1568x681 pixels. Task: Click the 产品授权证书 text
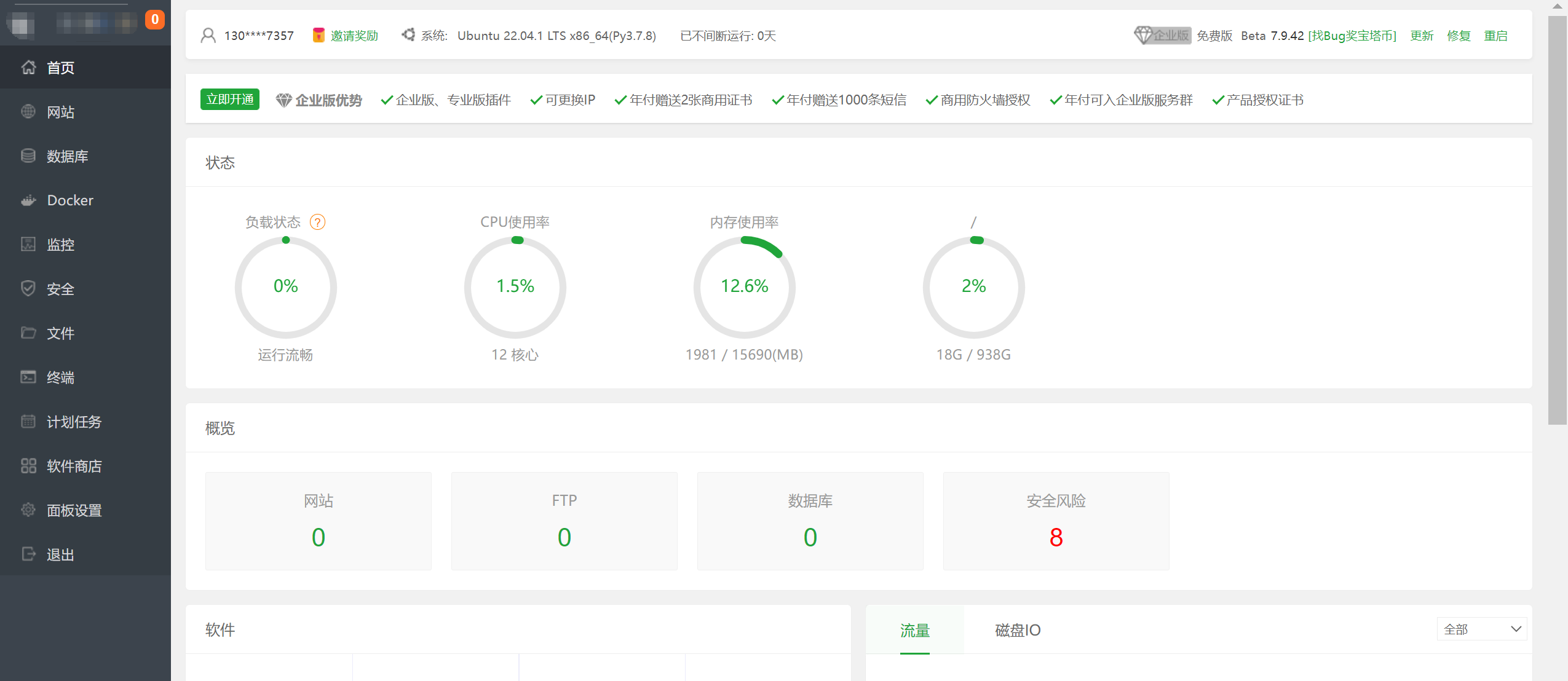1265,100
